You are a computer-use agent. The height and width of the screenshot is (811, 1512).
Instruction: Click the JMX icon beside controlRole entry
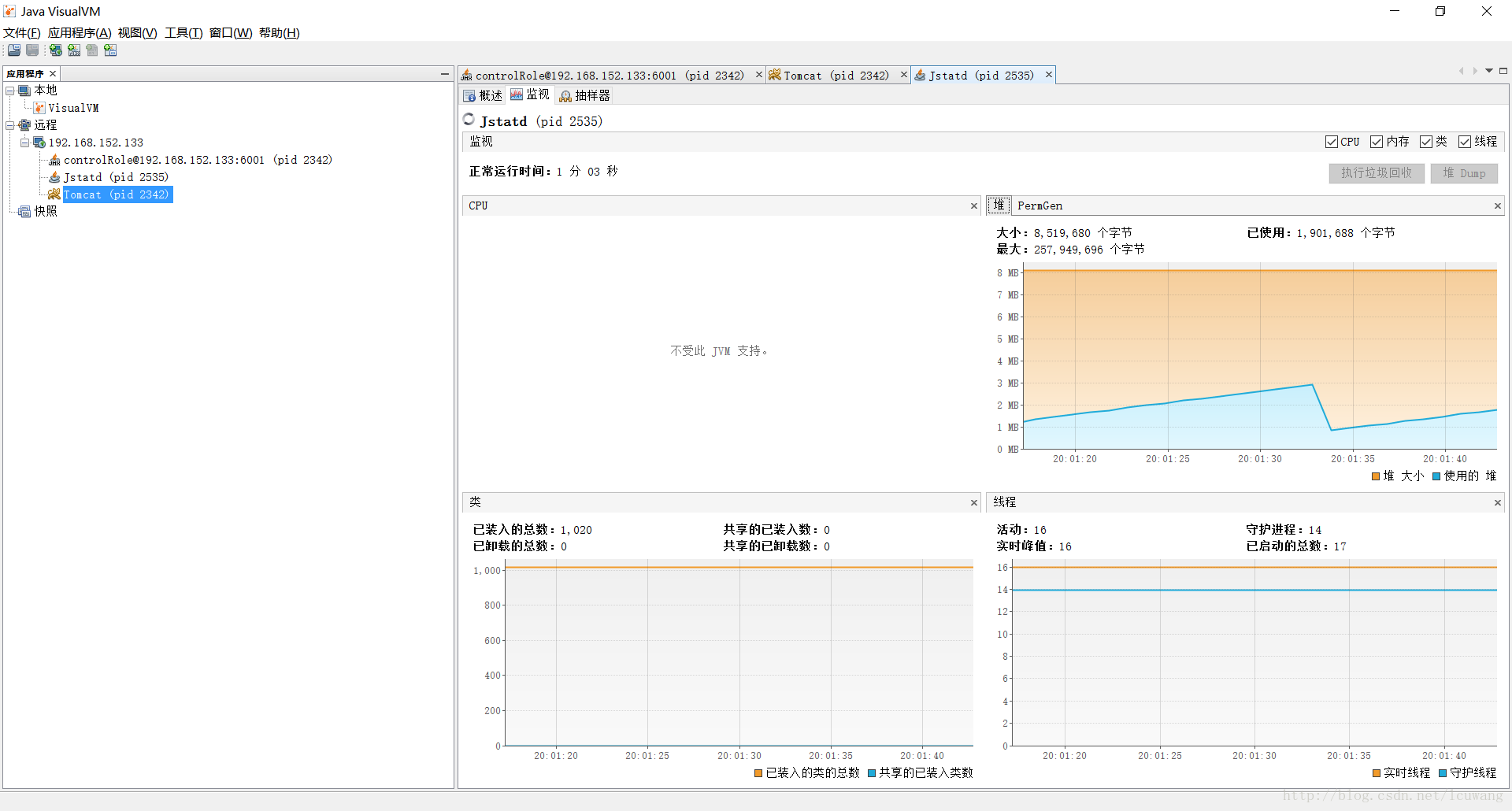click(x=54, y=160)
